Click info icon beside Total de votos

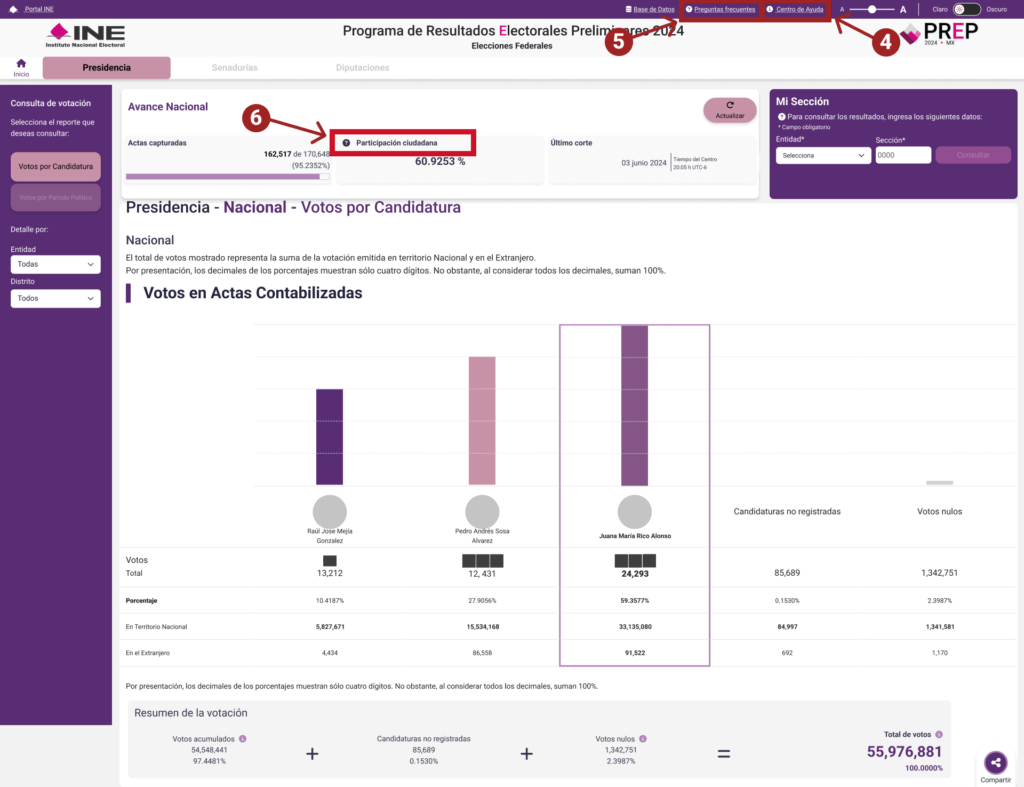pos(938,734)
